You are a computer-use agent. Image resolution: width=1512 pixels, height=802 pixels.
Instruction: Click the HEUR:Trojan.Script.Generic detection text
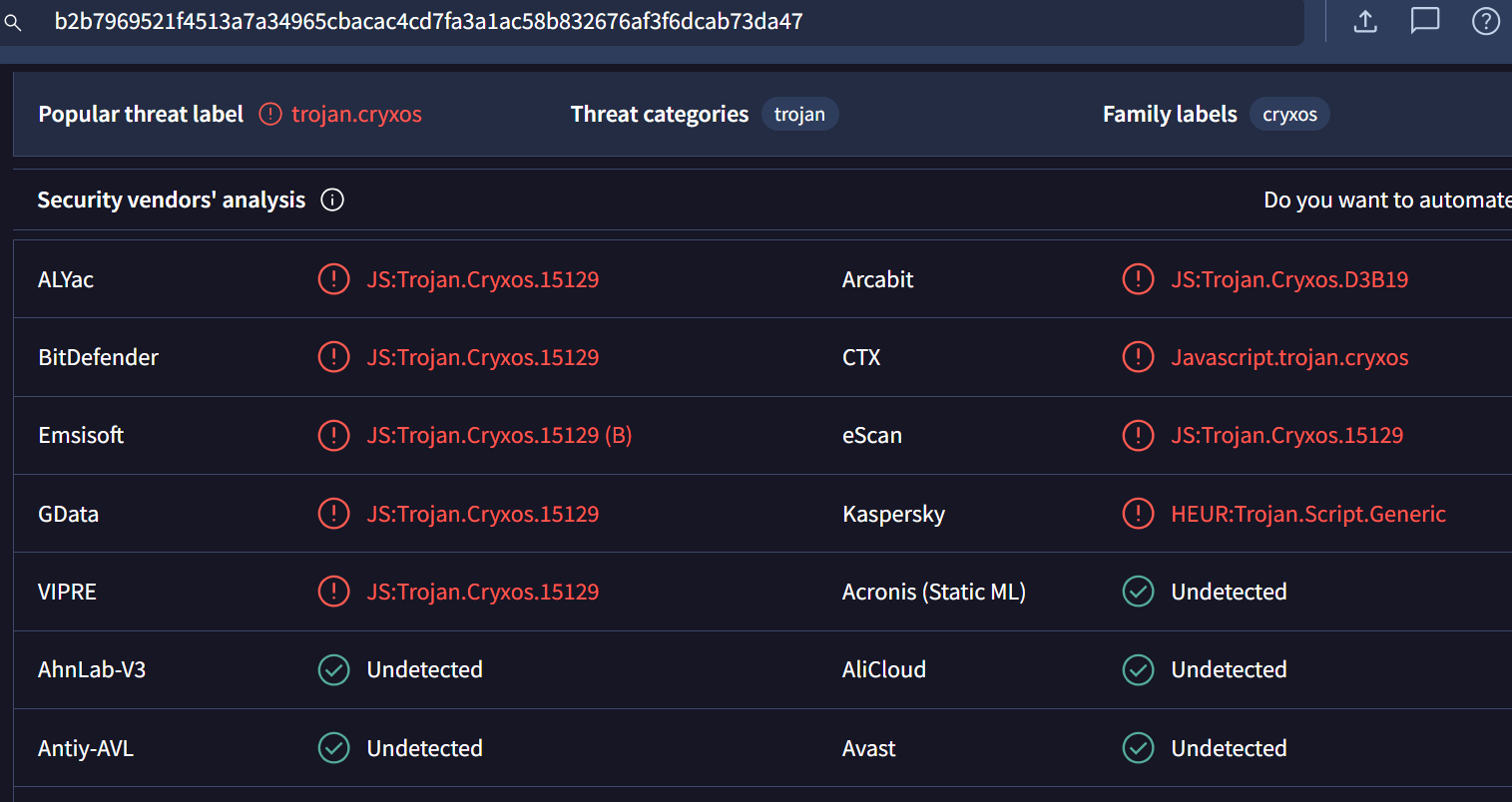coord(1307,514)
